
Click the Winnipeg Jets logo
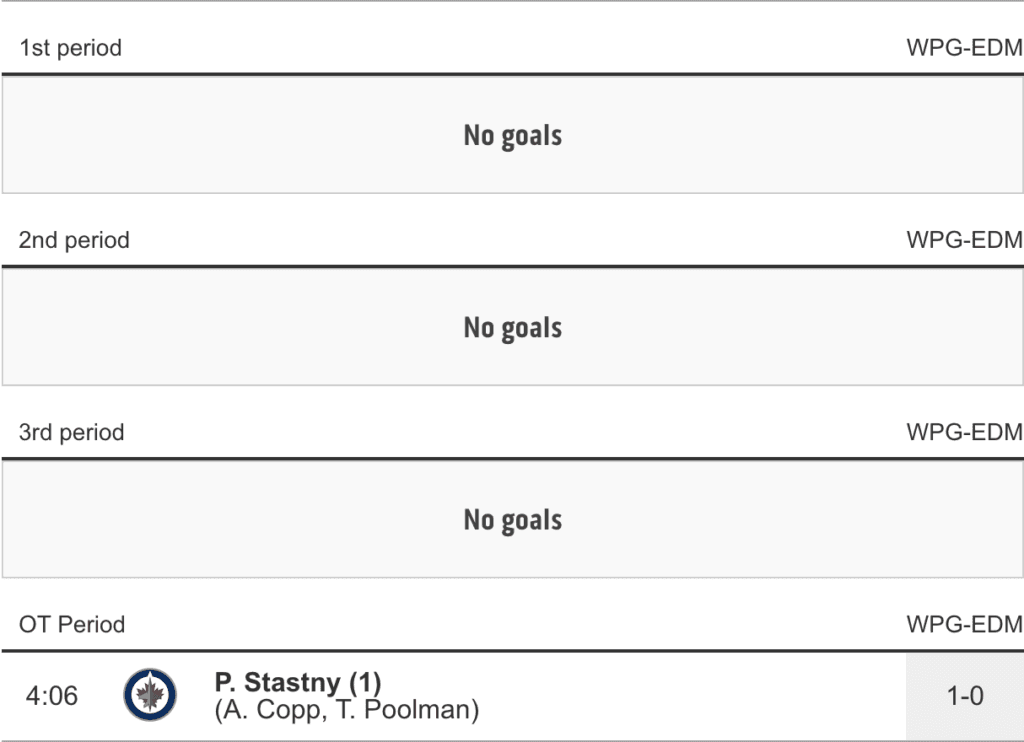pyautogui.click(x=150, y=695)
